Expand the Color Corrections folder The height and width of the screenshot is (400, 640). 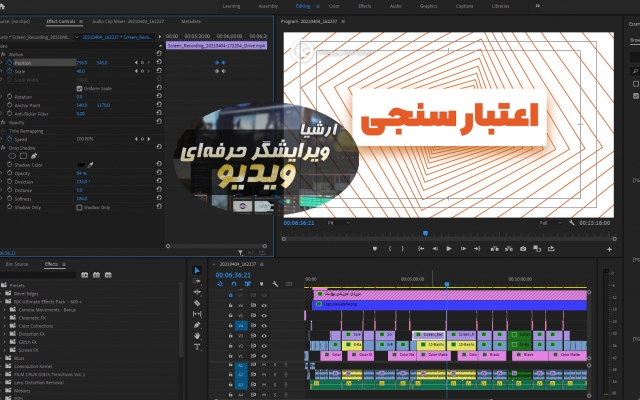(x=4, y=326)
